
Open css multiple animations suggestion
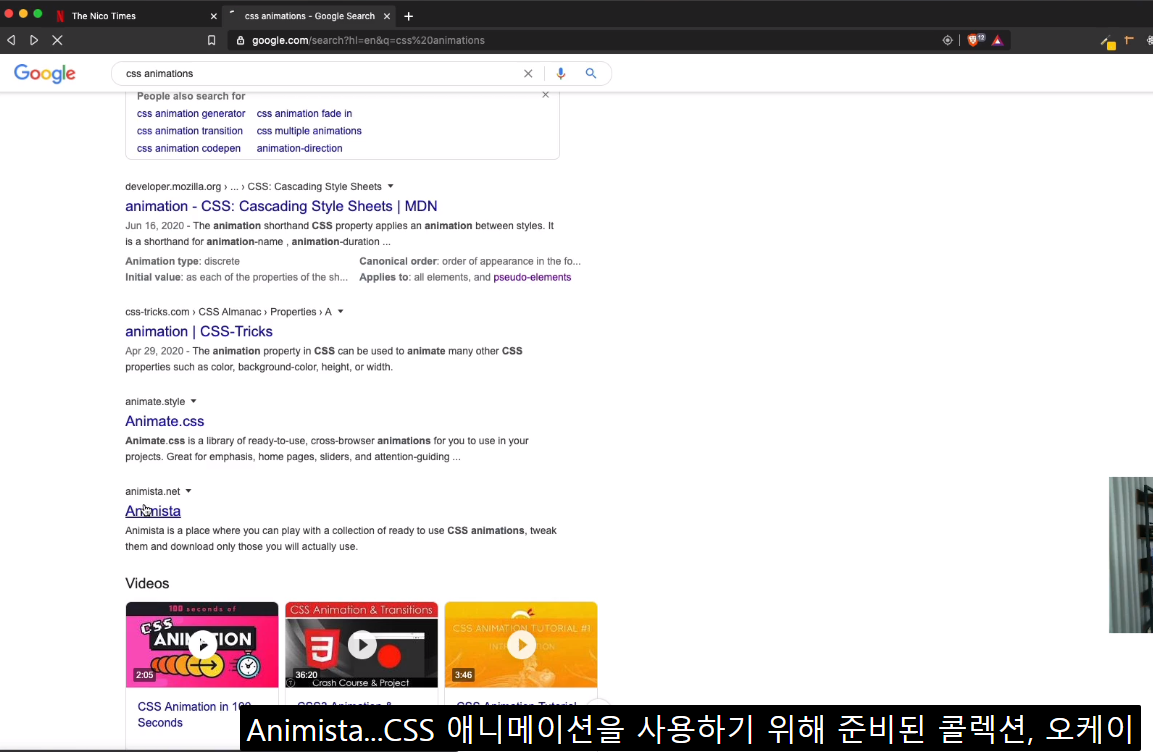[x=309, y=131]
